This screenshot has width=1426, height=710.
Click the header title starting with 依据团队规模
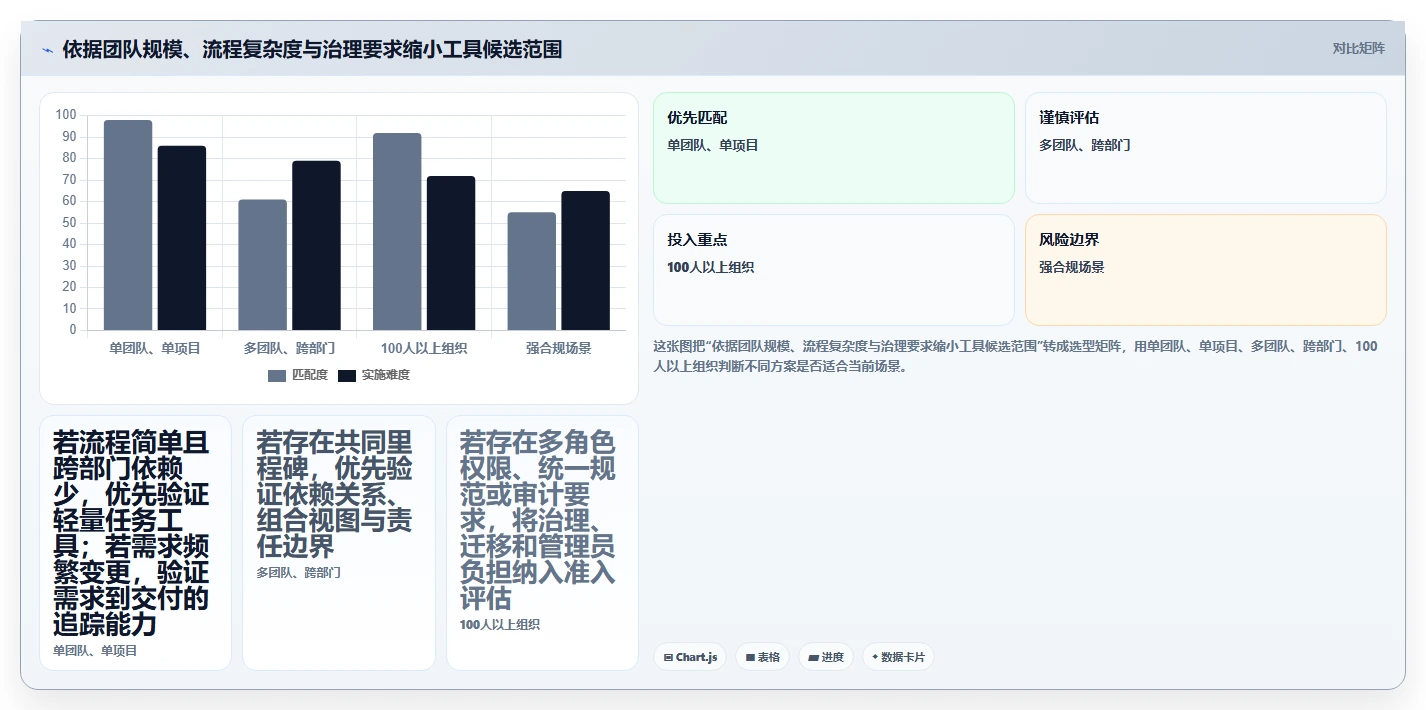coord(312,49)
